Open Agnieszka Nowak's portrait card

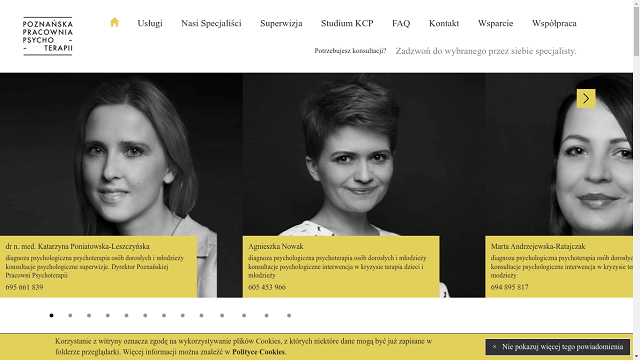[x=364, y=185]
